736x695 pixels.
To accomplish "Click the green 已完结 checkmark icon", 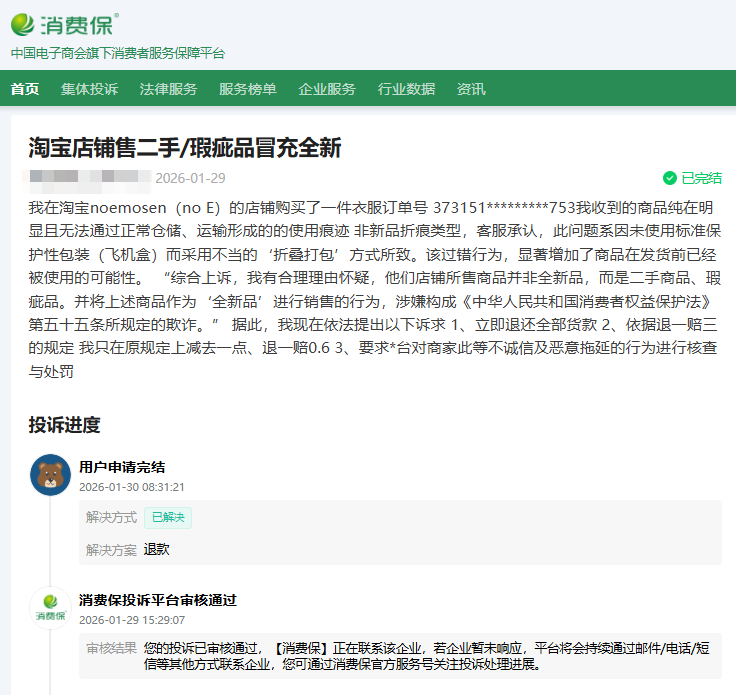I will click(x=670, y=178).
